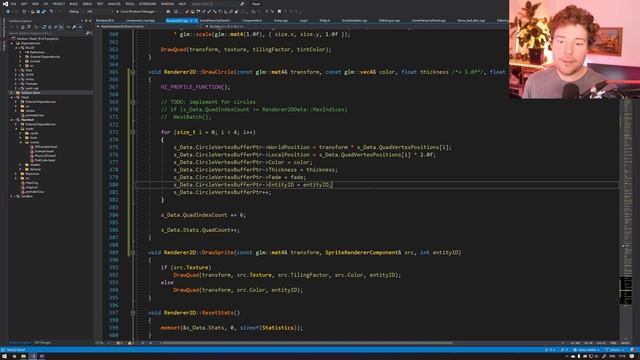Open the VIEW menu
Screen dimensions: 640x360
tap(35, 4)
